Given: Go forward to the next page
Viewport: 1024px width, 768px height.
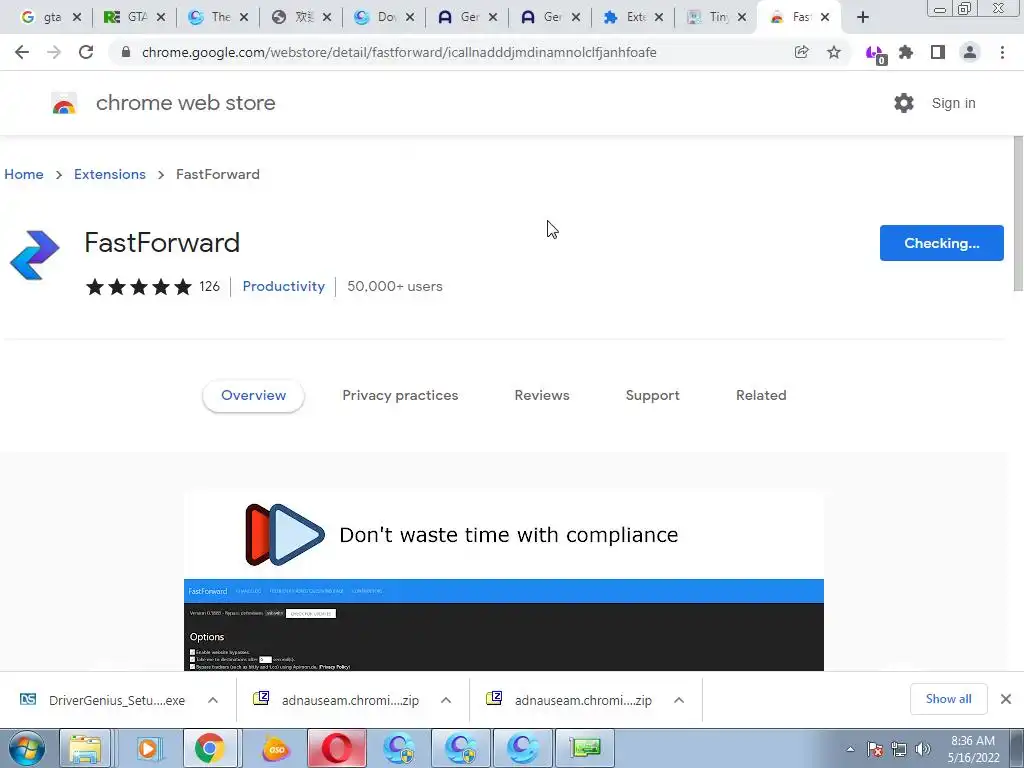Looking at the screenshot, I should pyautogui.click(x=54, y=52).
